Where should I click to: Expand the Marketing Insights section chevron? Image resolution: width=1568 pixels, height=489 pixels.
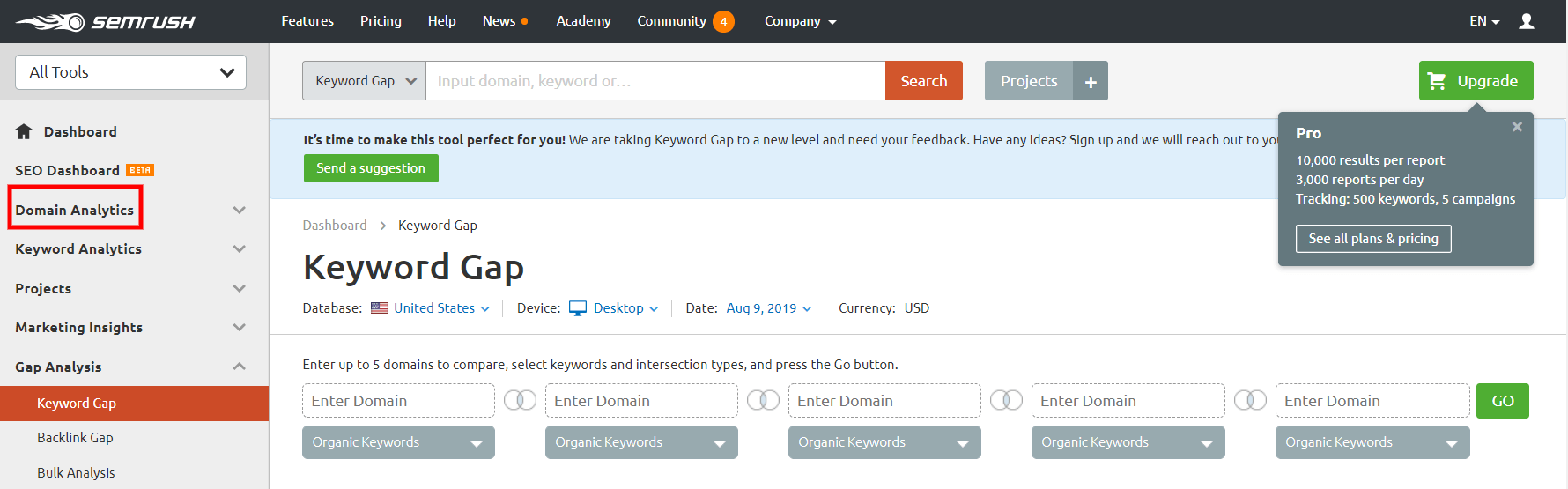[239, 327]
